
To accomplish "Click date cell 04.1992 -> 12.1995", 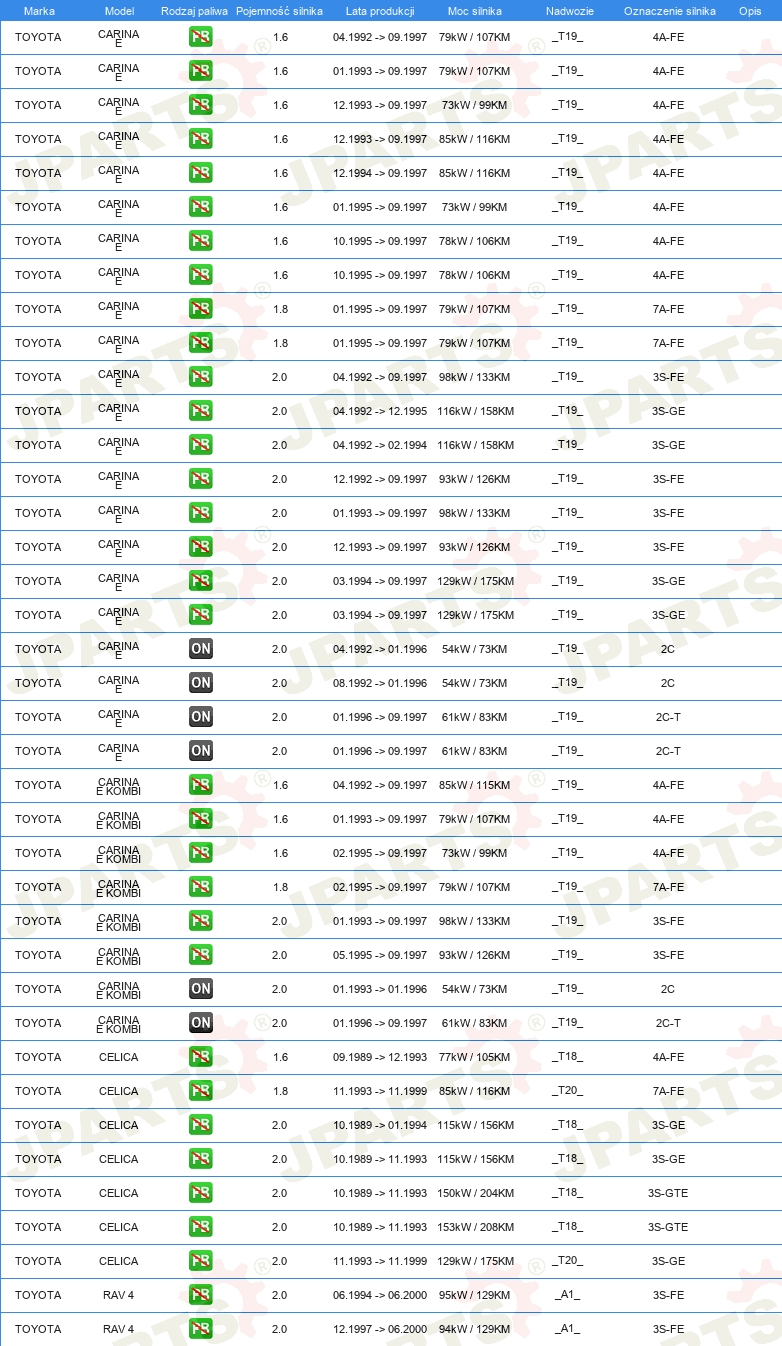I will (380, 411).
